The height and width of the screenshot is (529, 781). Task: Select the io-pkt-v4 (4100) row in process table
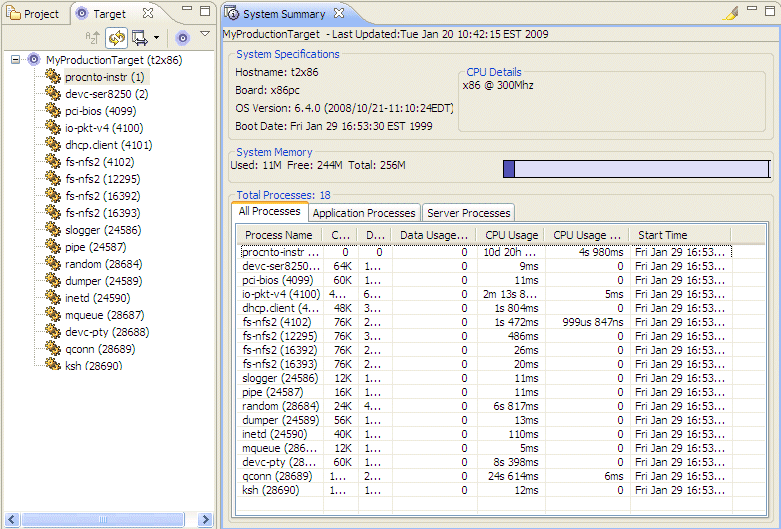point(281,294)
